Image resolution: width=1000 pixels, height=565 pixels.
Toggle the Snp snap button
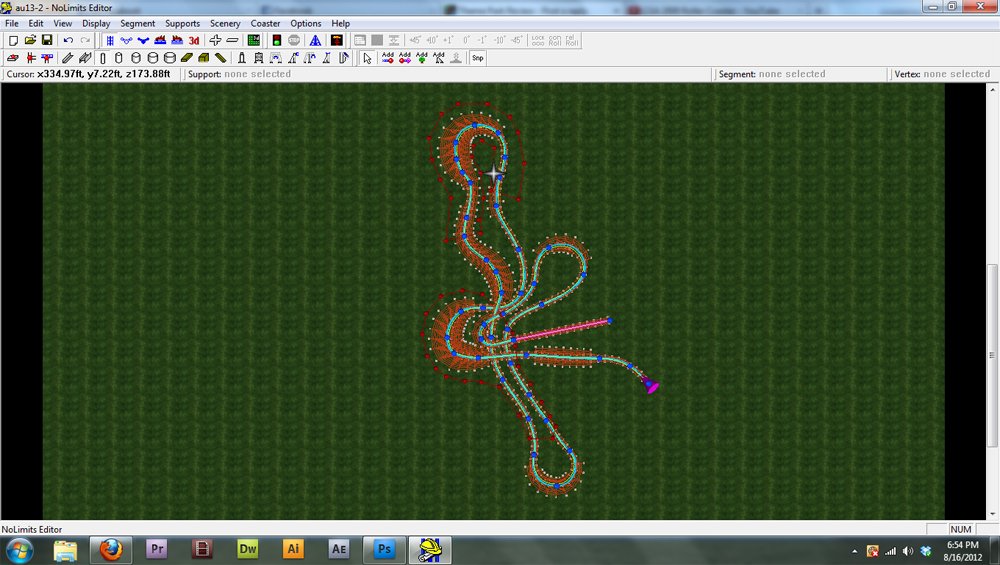pyautogui.click(x=478, y=58)
